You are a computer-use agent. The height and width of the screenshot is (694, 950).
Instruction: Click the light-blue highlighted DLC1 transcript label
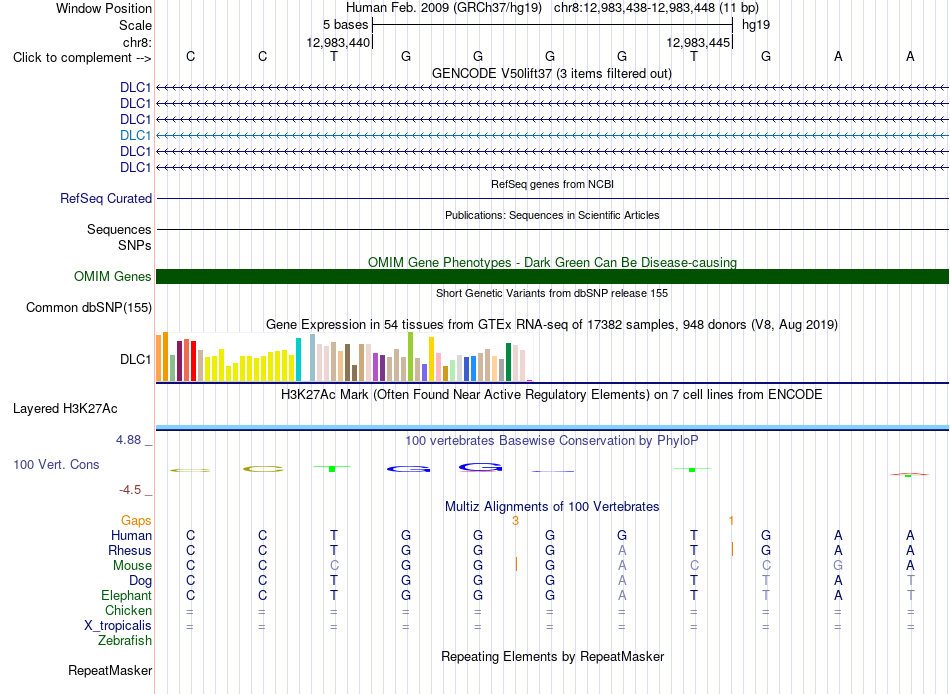pos(136,135)
